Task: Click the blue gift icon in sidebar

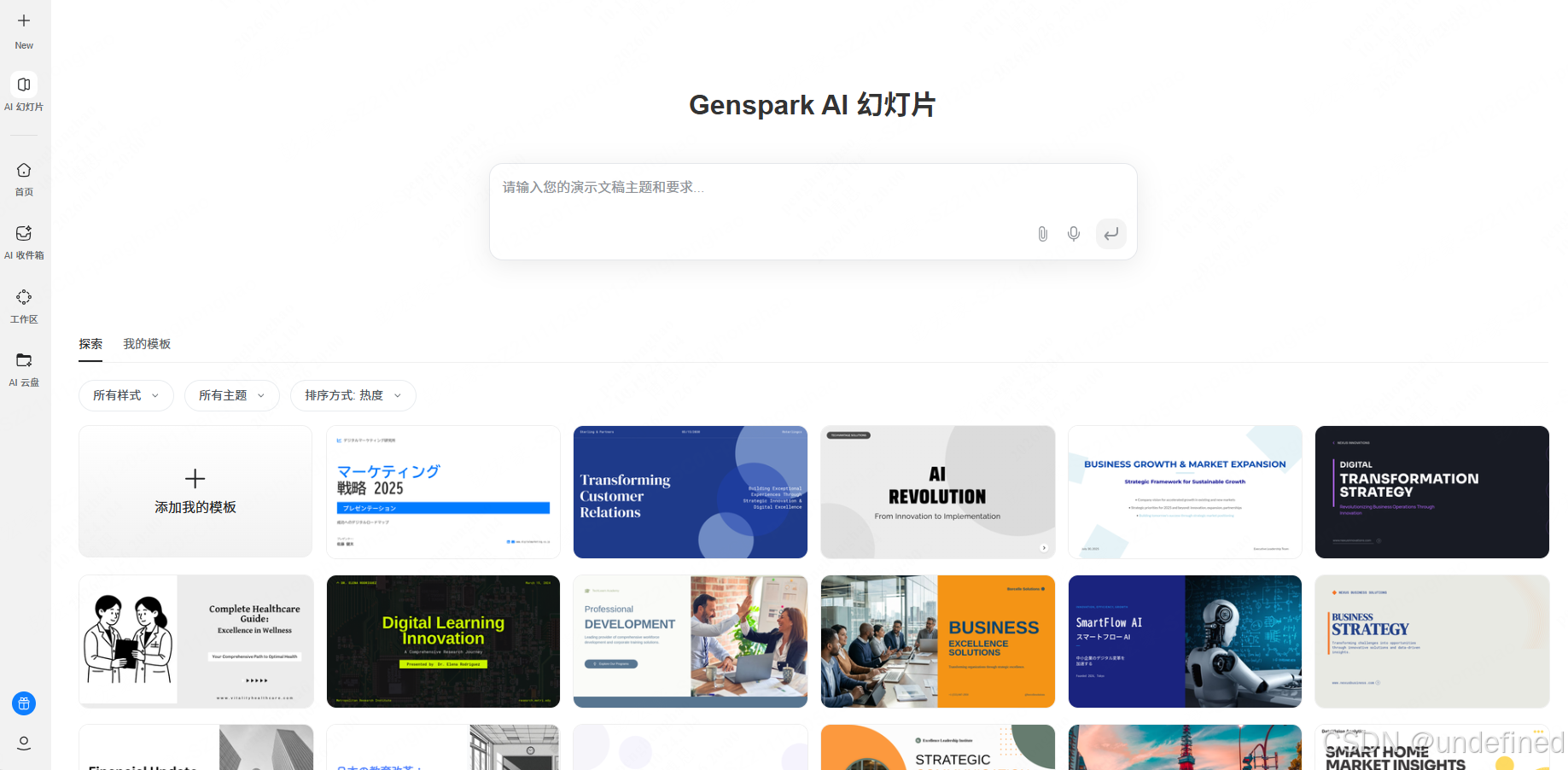Action: [x=24, y=703]
